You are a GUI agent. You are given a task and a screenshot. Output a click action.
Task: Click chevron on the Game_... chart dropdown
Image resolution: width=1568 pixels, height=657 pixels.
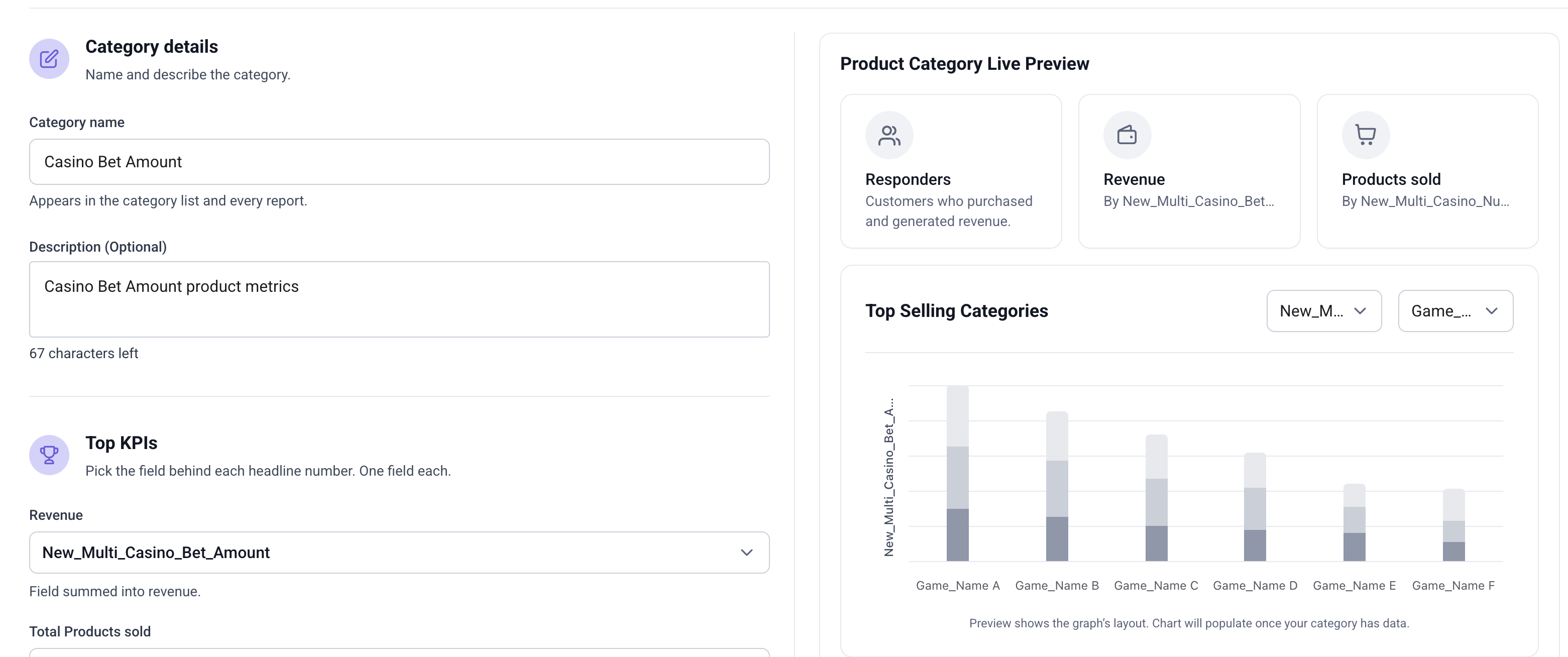(x=1491, y=311)
